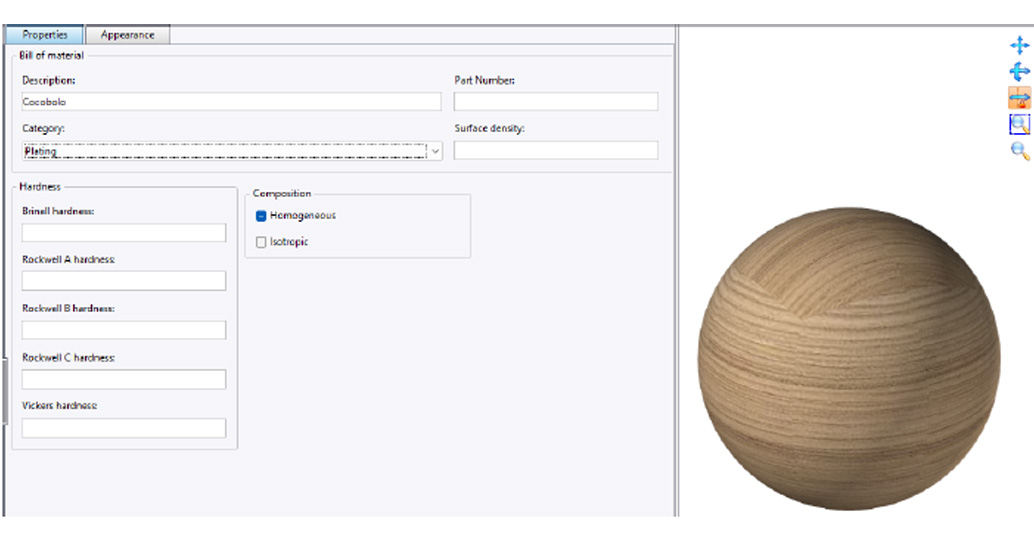Enable the Isotropic checkbox
1034x547 pixels.
(261, 242)
